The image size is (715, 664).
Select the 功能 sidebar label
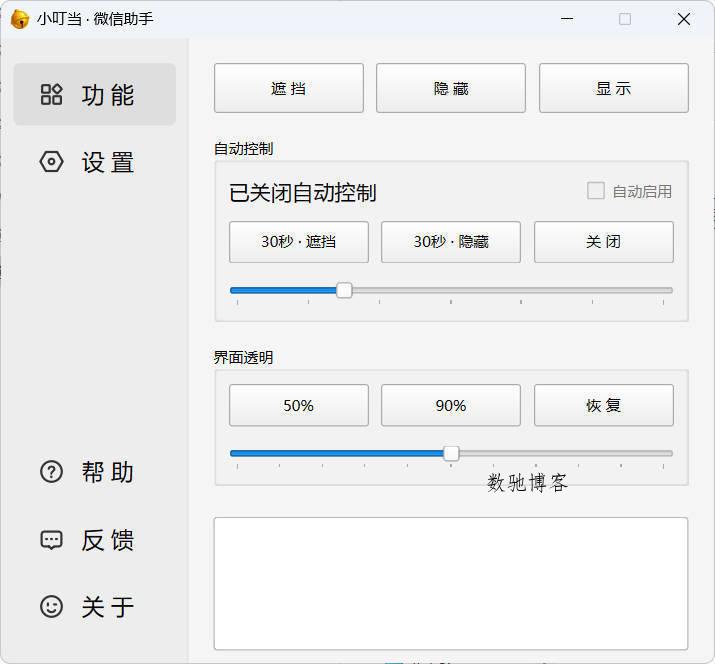[108, 95]
